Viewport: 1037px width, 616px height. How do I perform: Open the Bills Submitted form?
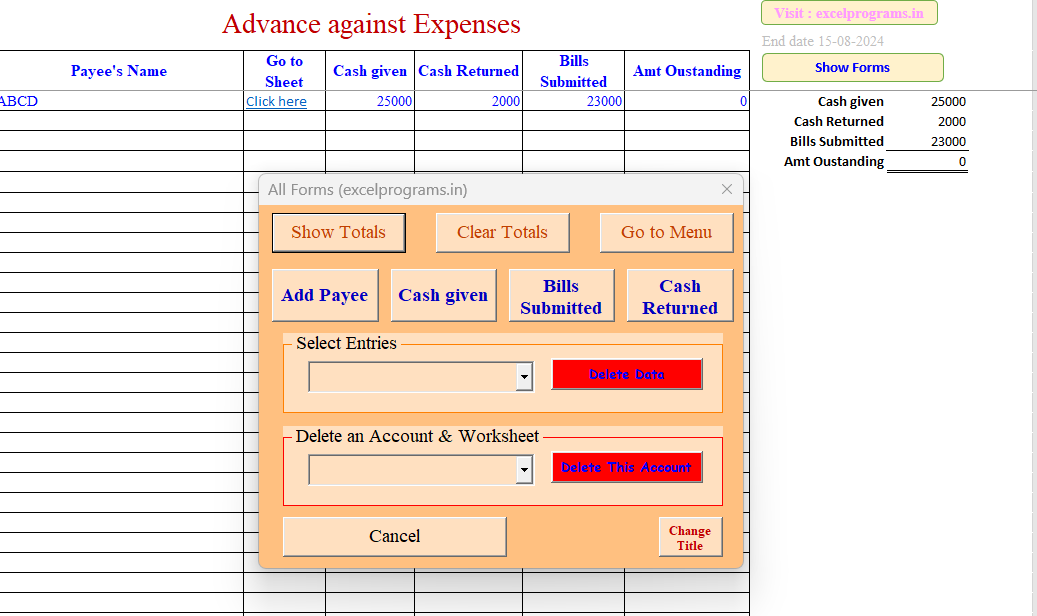561,294
